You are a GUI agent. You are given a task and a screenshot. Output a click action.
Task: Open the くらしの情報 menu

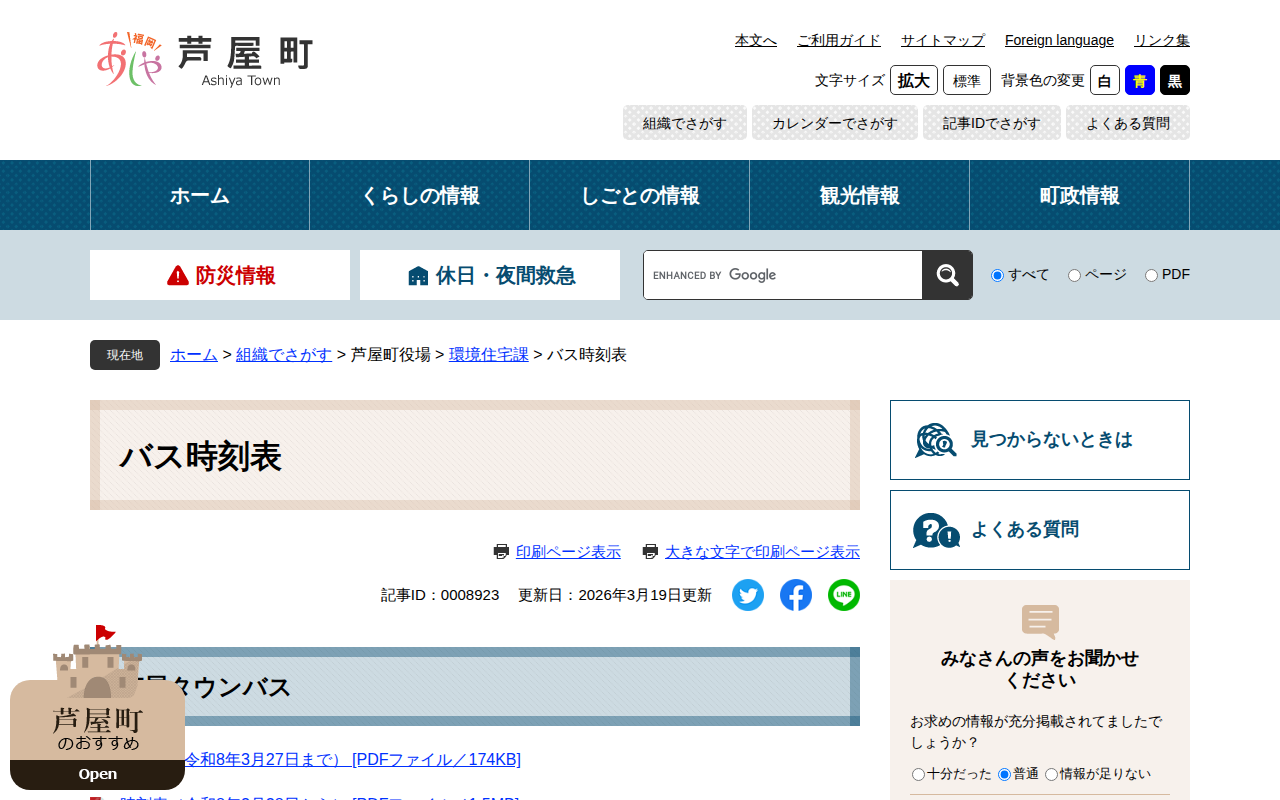pos(420,195)
